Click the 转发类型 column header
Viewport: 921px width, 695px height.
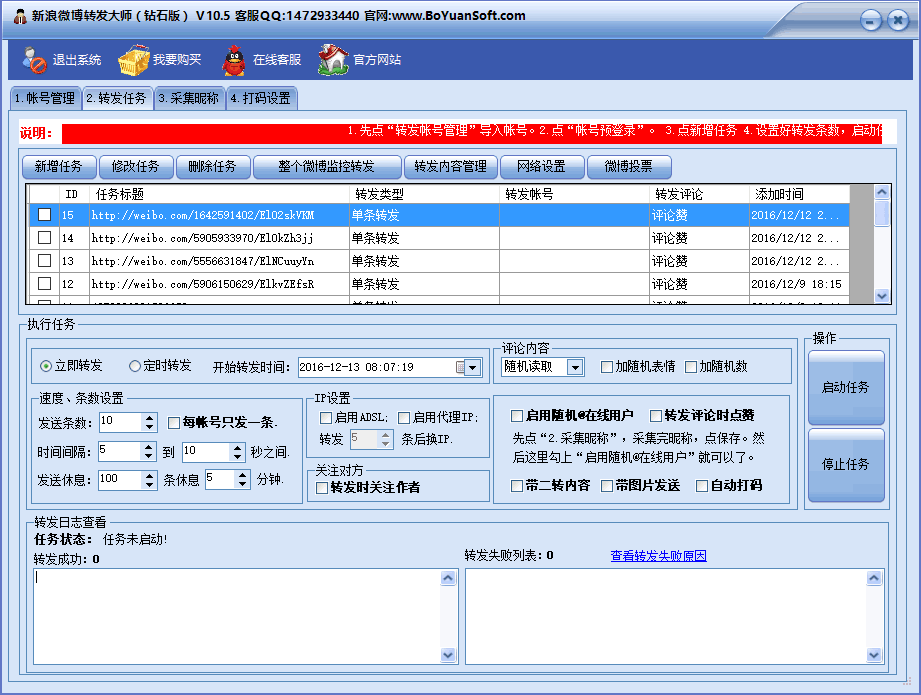pyautogui.click(x=425, y=194)
